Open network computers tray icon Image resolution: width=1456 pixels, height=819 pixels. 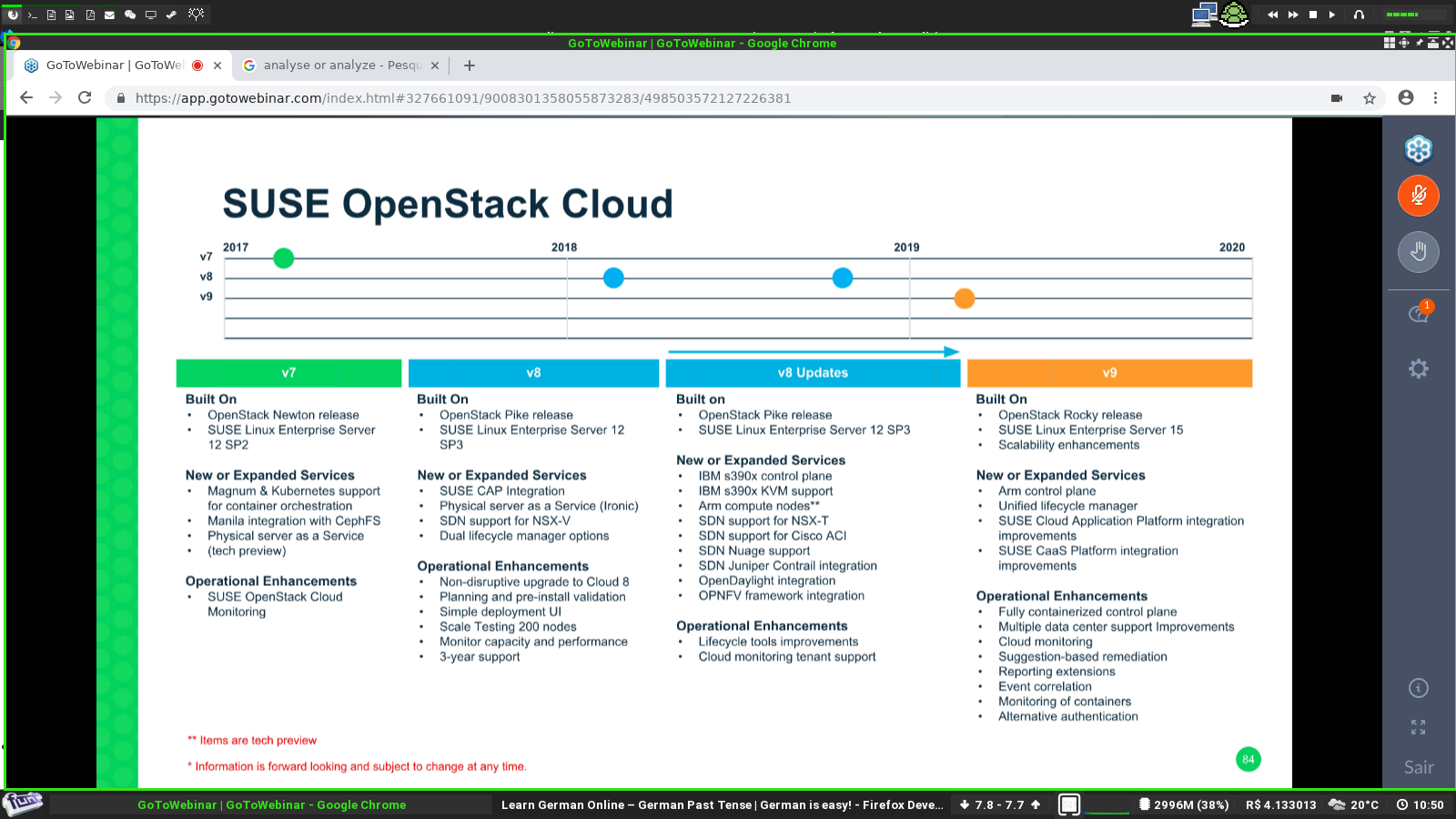pos(1205,15)
